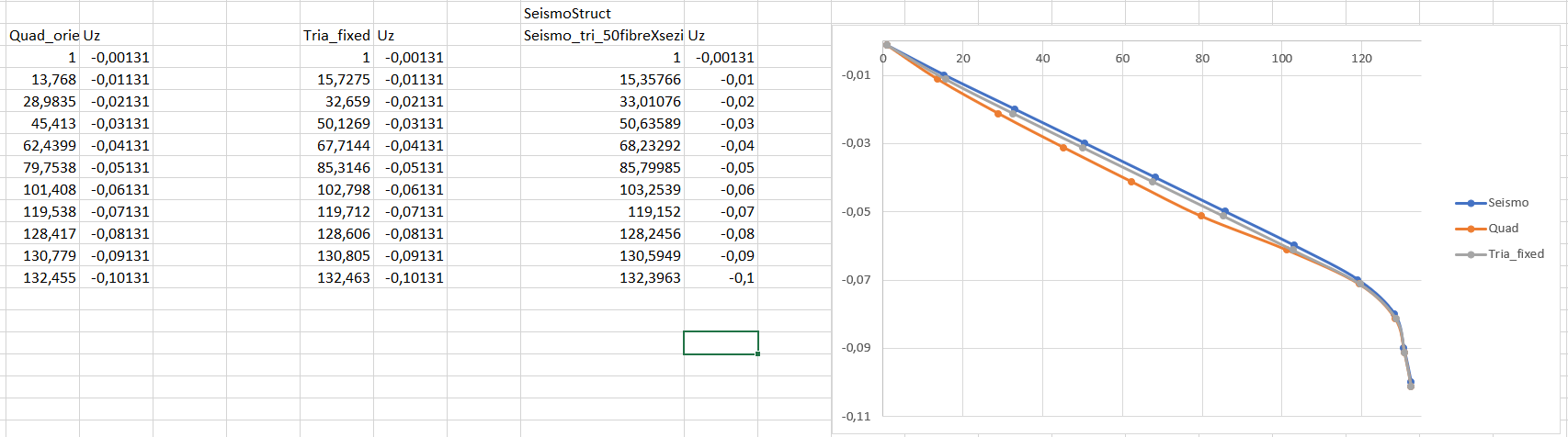Click horizontal axis label 60 on chart
Image resolution: width=1568 pixels, height=437 pixels.
point(1122,58)
